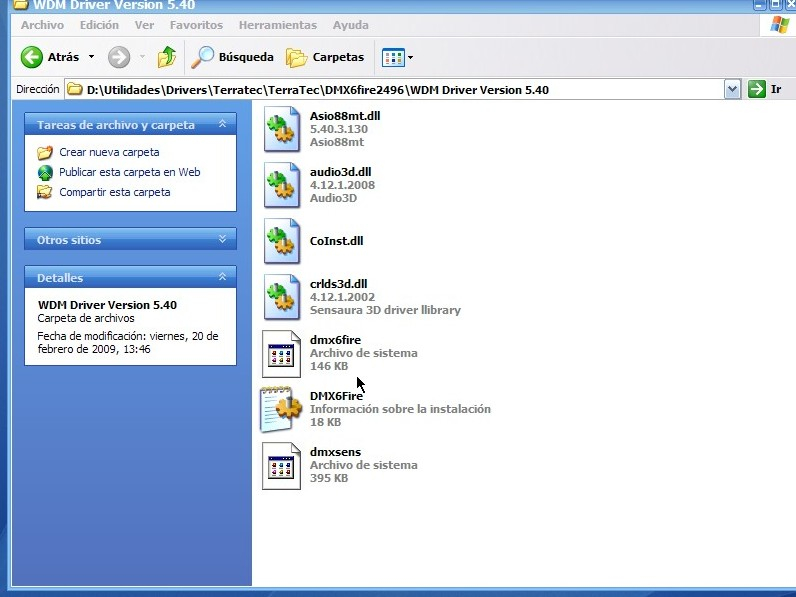
Task: Click the gray Forward arrow button
Action: point(119,57)
